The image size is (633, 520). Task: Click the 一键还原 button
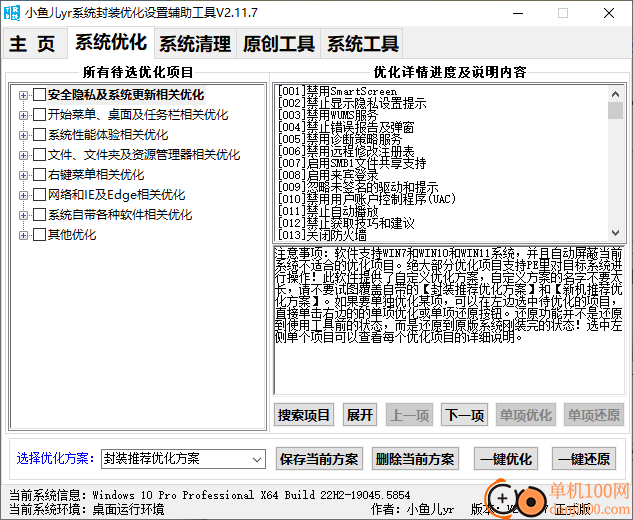[x=584, y=459]
